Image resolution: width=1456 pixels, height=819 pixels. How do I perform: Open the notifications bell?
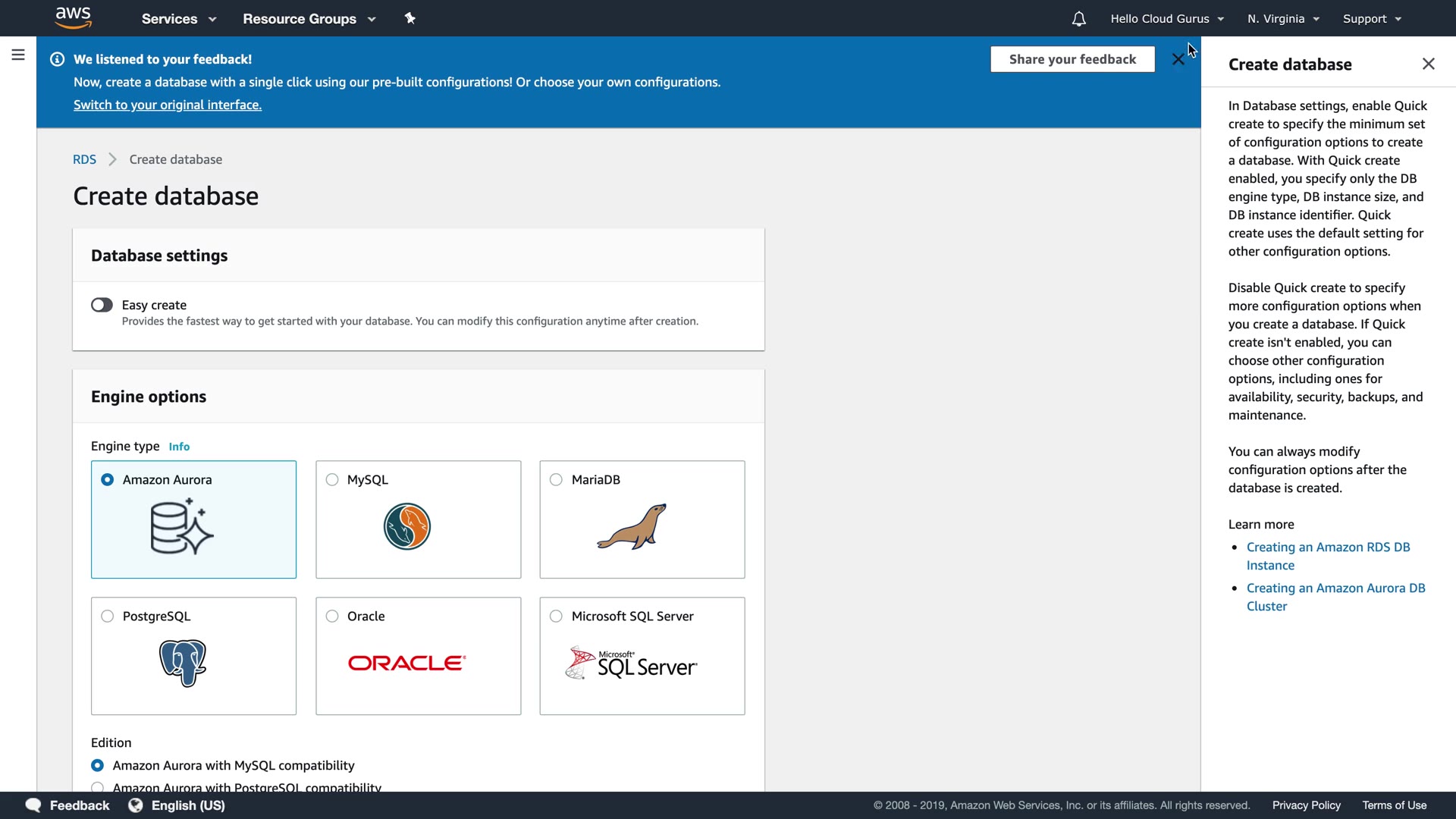pos(1078,19)
